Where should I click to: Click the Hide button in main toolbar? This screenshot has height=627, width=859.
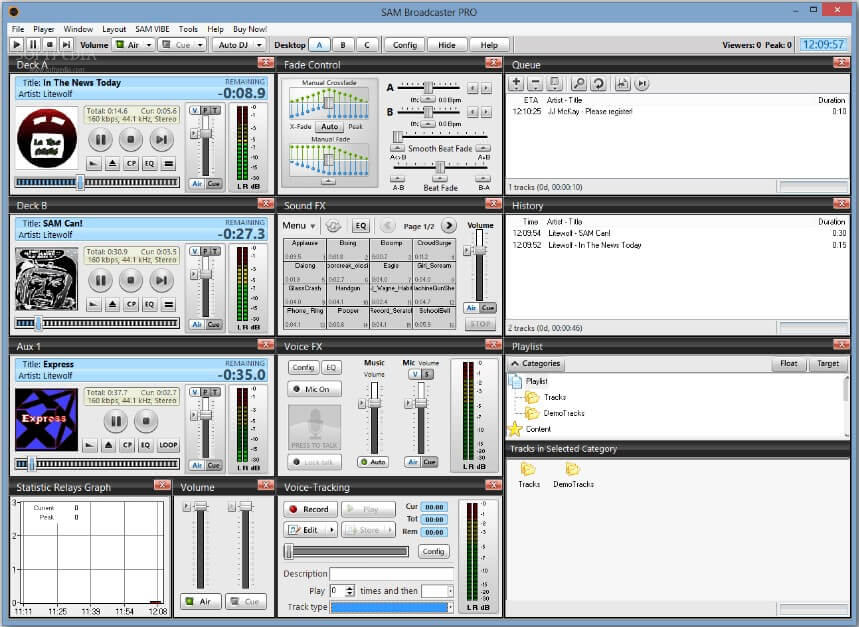tap(446, 45)
